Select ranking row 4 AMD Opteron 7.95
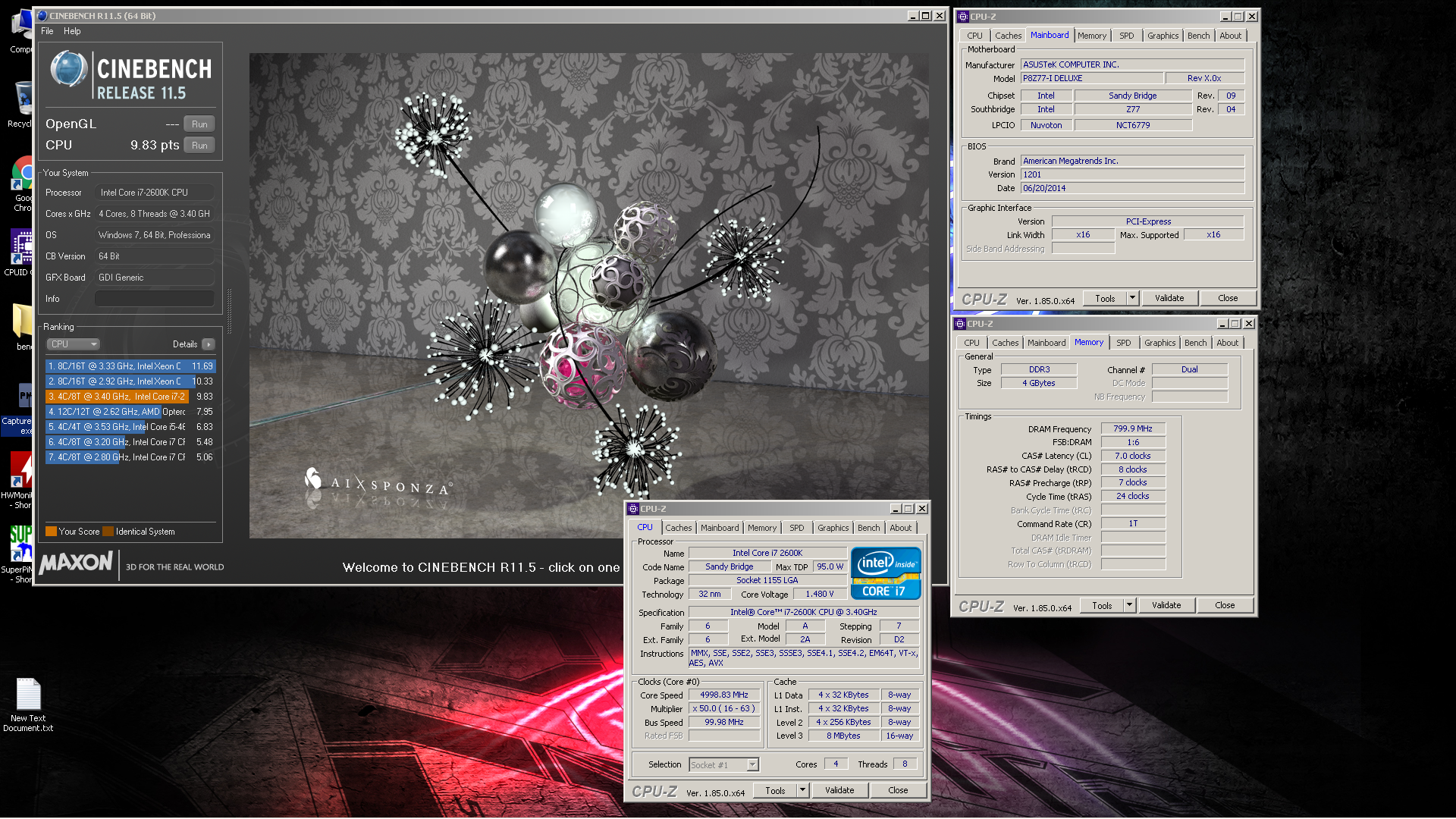The image size is (1456, 819). point(130,412)
